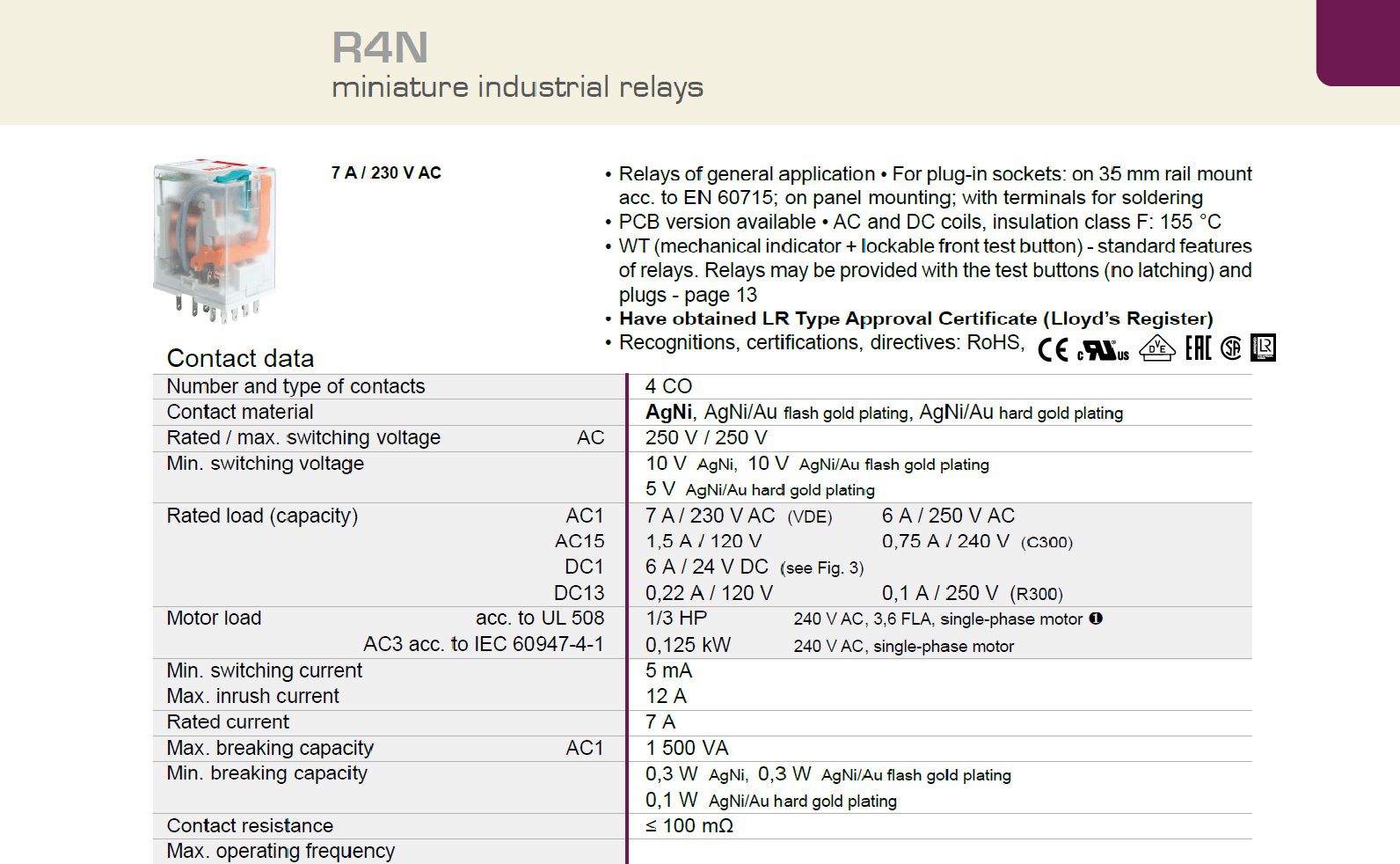The height and width of the screenshot is (864, 1400).
Task: Click the CSA certification logo
Action: pyautogui.click(x=1231, y=349)
